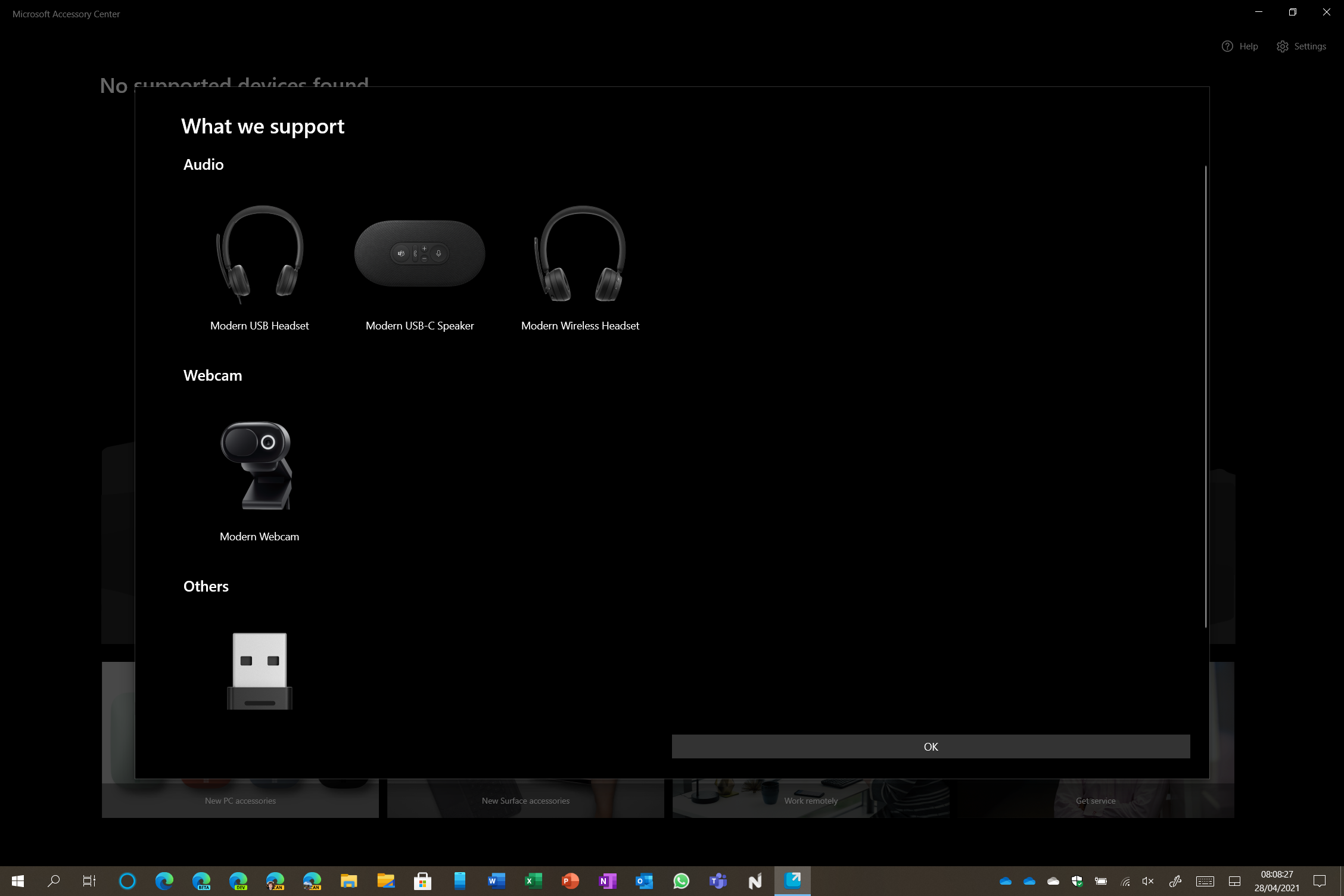The height and width of the screenshot is (896, 1344).
Task: Click the "What we support" heading
Action: 263,126
